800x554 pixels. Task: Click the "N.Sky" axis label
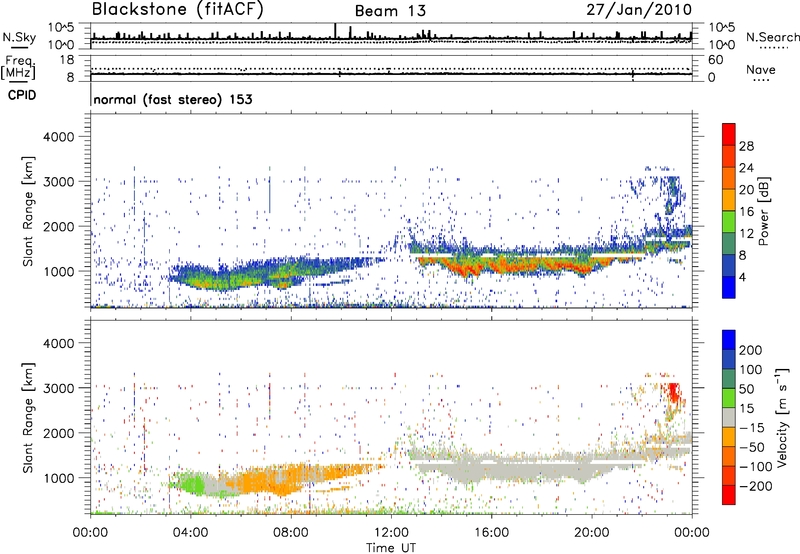tap(19, 37)
